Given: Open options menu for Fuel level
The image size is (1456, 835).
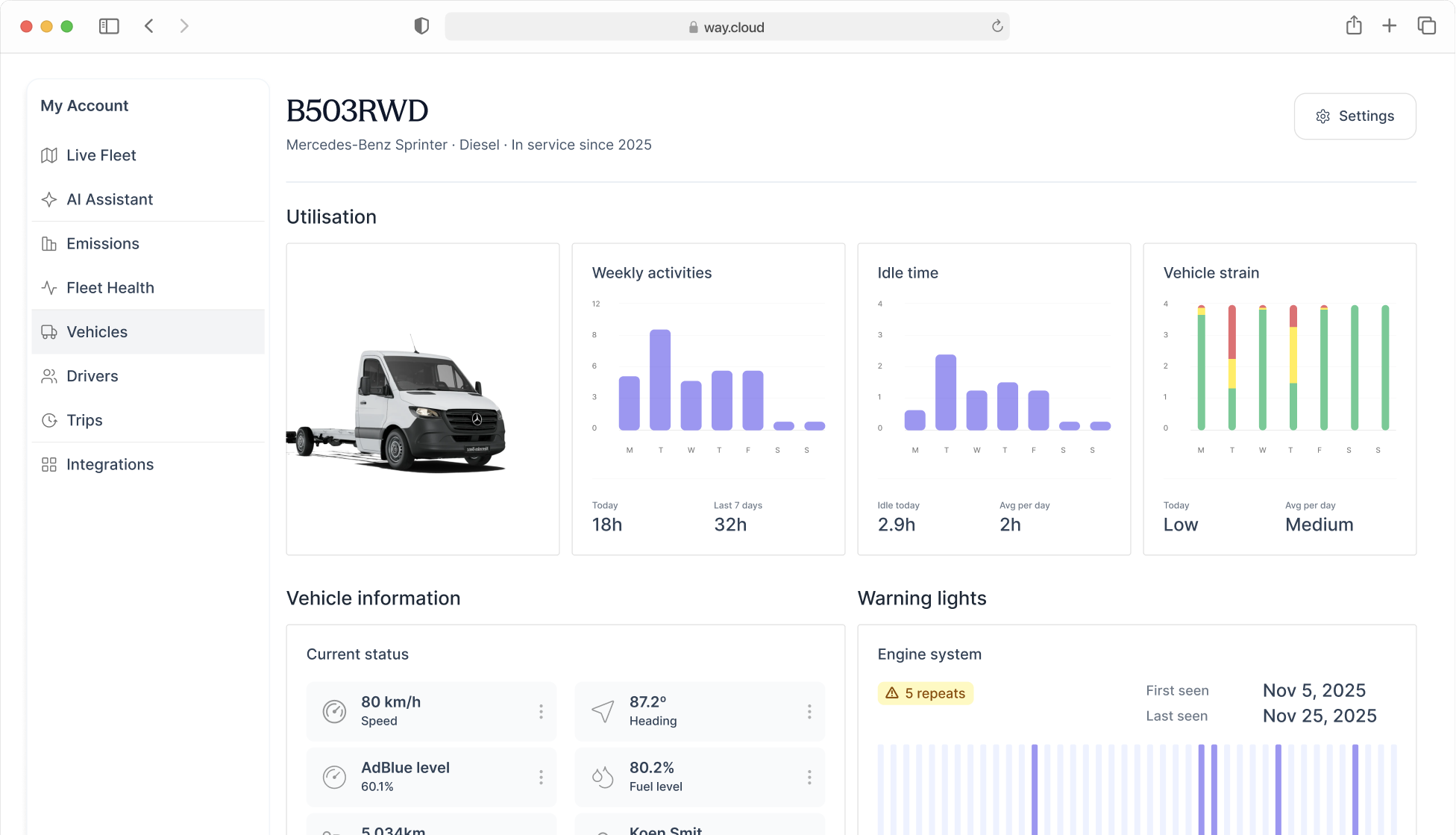Looking at the screenshot, I should pos(809,777).
